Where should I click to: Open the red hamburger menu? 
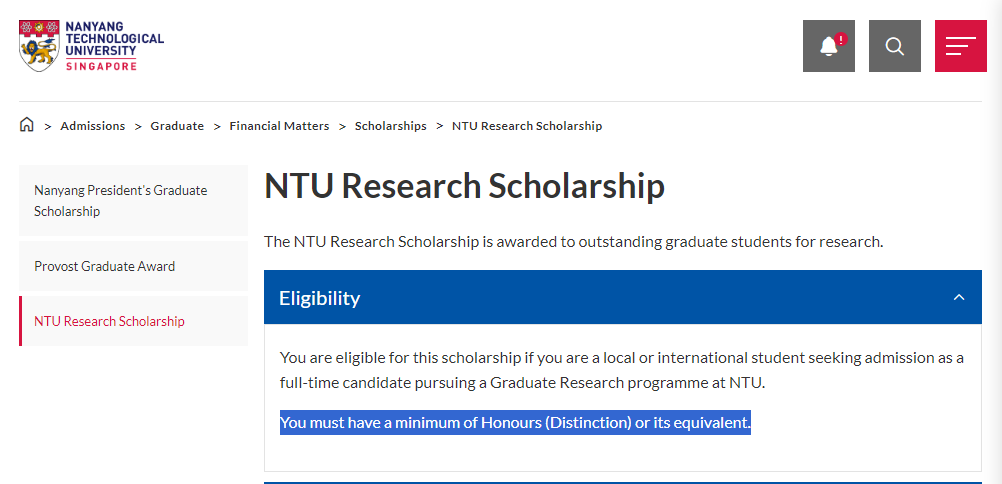click(960, 46)
